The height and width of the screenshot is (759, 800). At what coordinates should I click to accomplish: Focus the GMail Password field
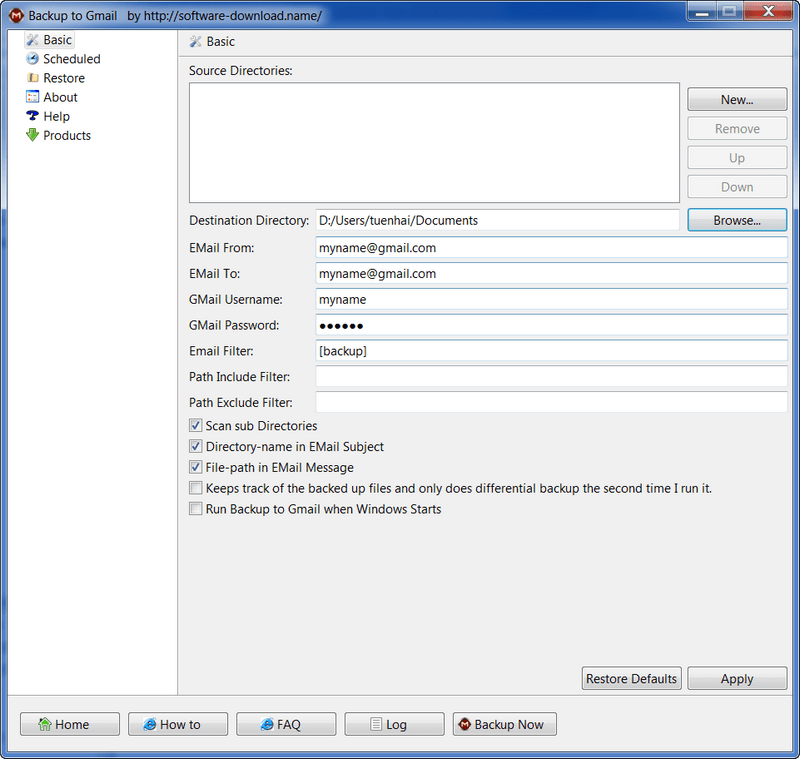(x=552, y=325)
